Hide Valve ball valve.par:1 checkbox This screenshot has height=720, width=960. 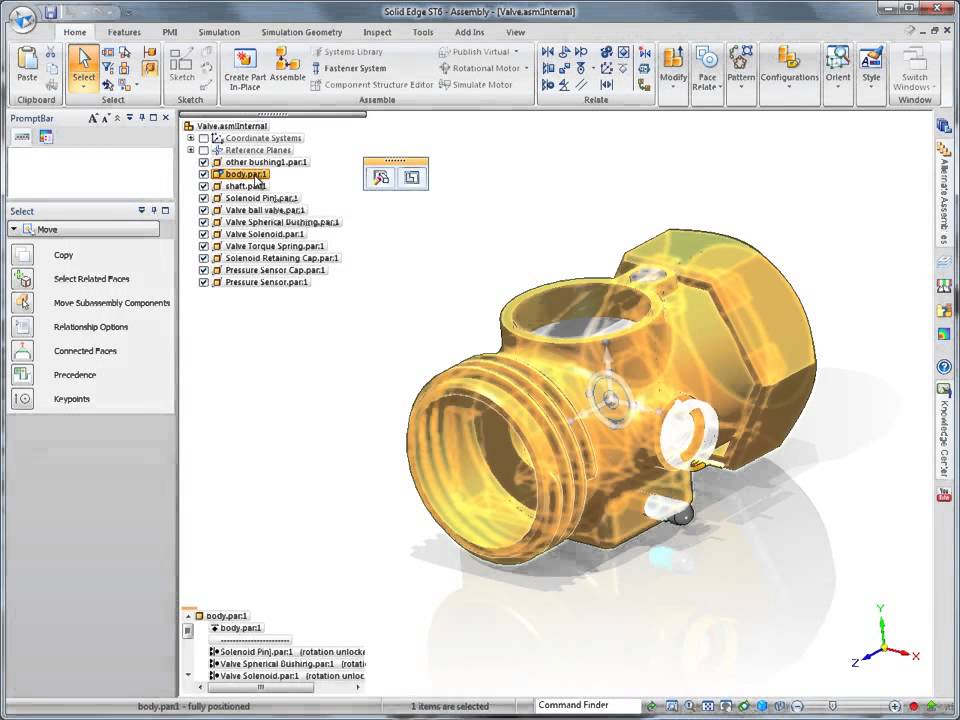(x=204, y=211)
